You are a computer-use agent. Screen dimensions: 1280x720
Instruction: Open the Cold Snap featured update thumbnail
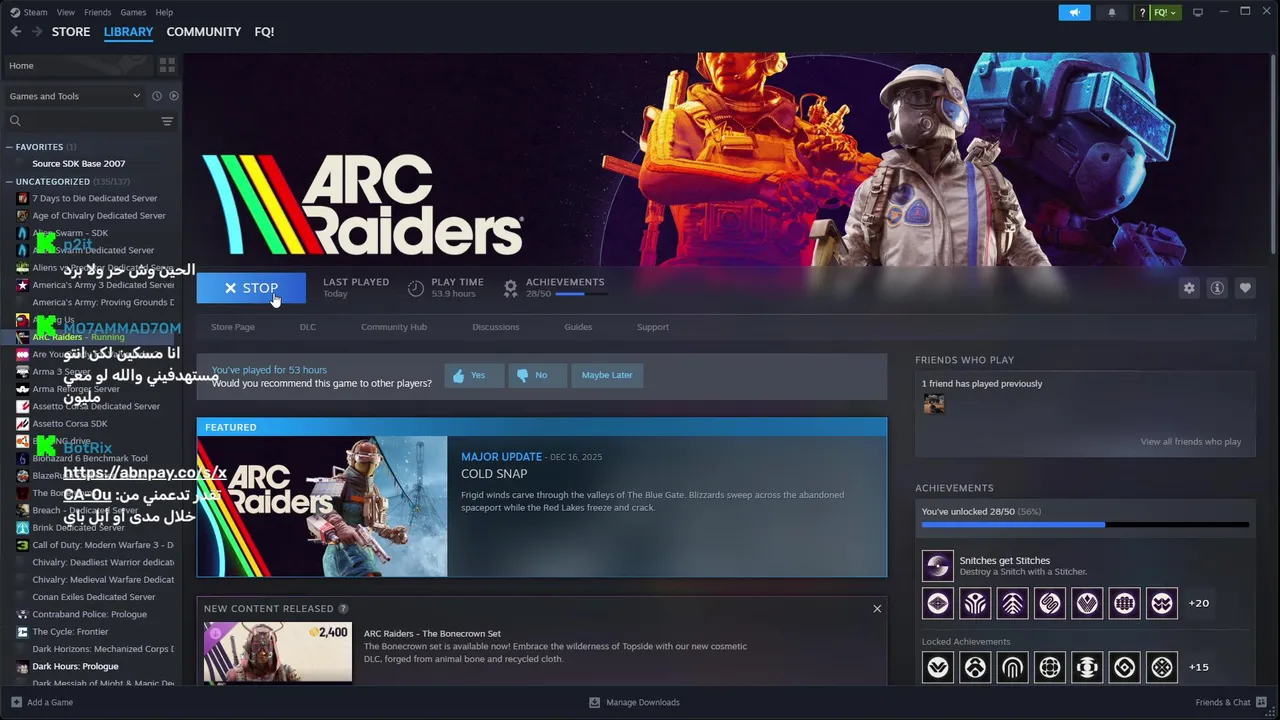[x=322, y=506]
